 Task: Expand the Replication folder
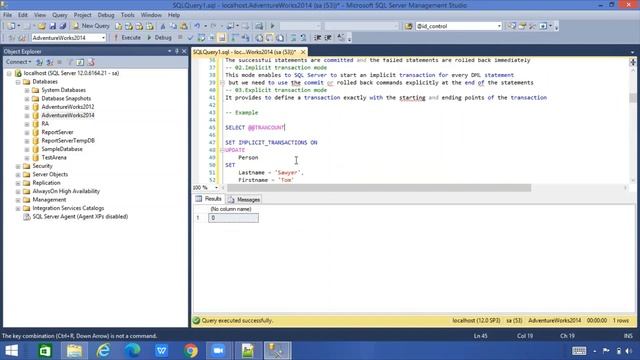coord(18,183)
